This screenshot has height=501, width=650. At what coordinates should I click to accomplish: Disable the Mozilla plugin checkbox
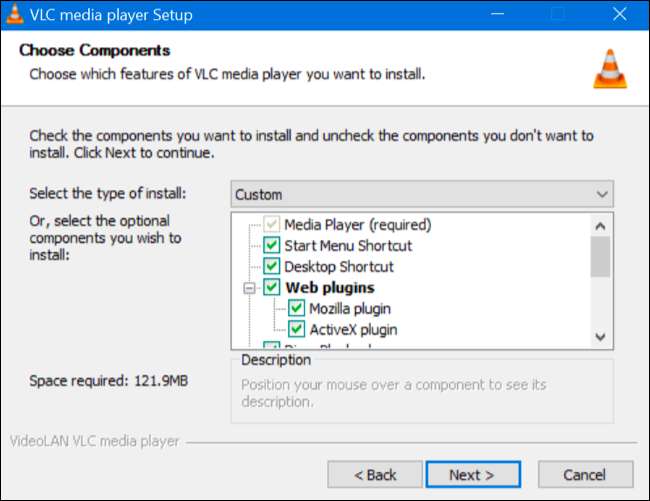[x=296, y=308]
